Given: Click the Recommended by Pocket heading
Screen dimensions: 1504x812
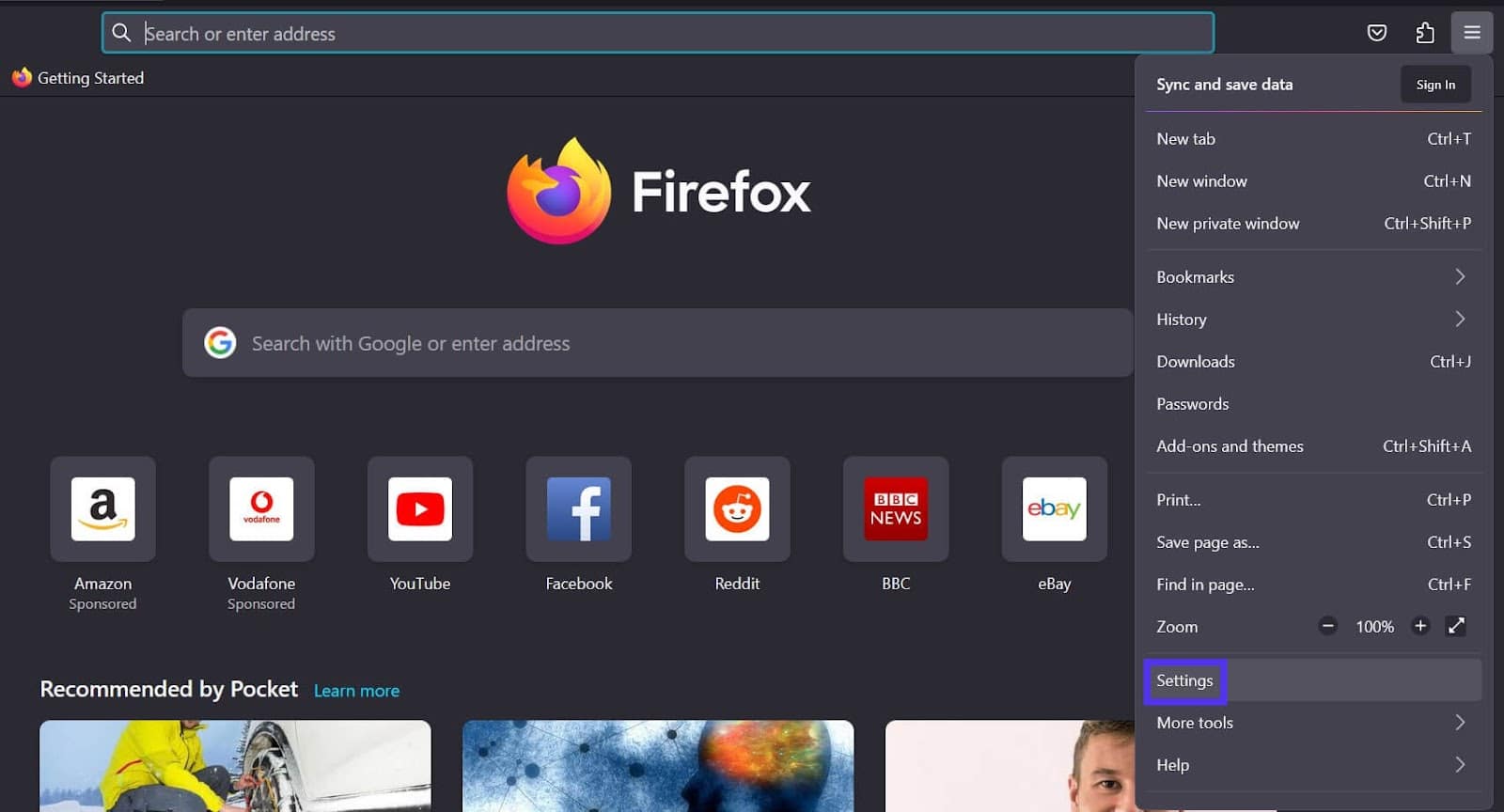Looking at the screenshot, I should pyautogui.click(x=169, y=689).
